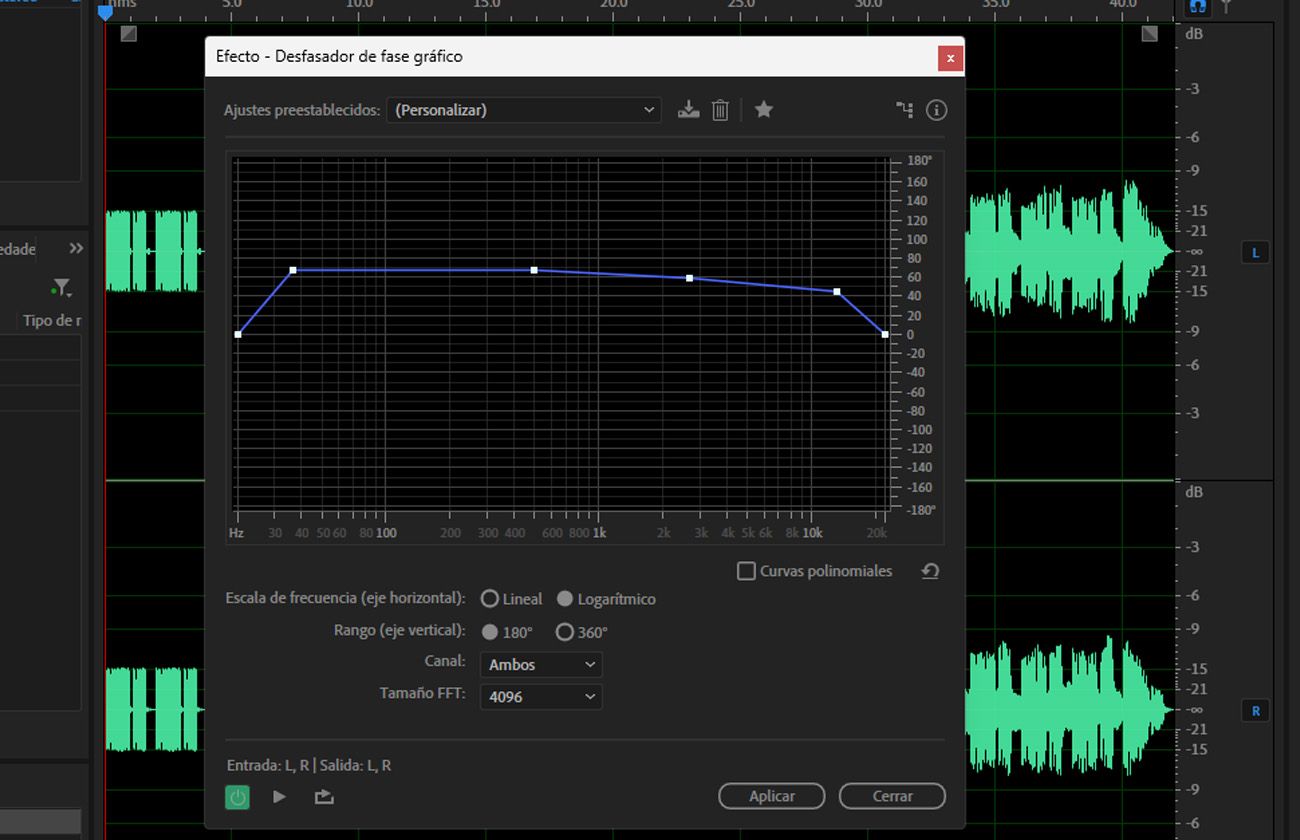
Task: Select Logarítmico frequency scale
Action: pos(565,599)
